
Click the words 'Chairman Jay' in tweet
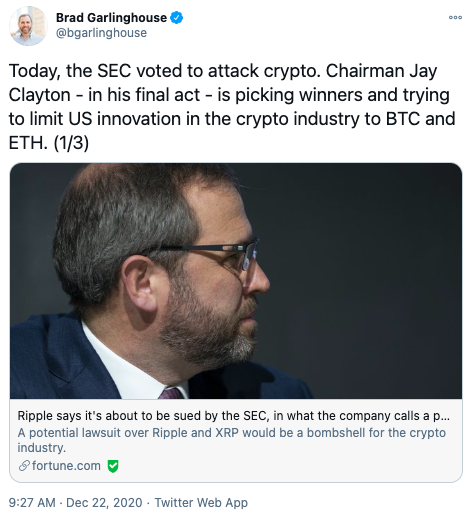click(382, 71)
